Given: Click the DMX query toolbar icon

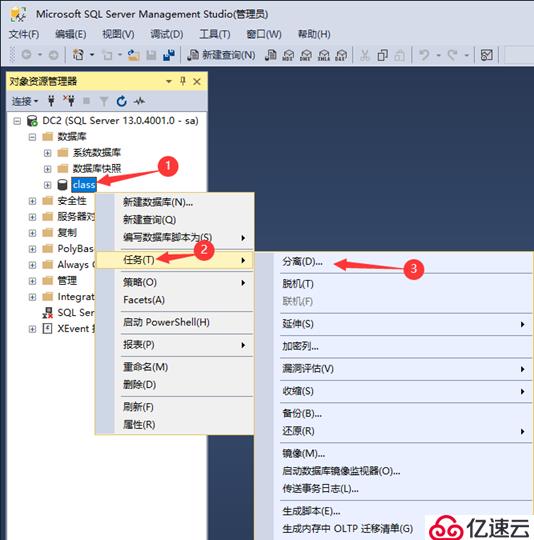Looking at the screenshot, I should (306, 55).
